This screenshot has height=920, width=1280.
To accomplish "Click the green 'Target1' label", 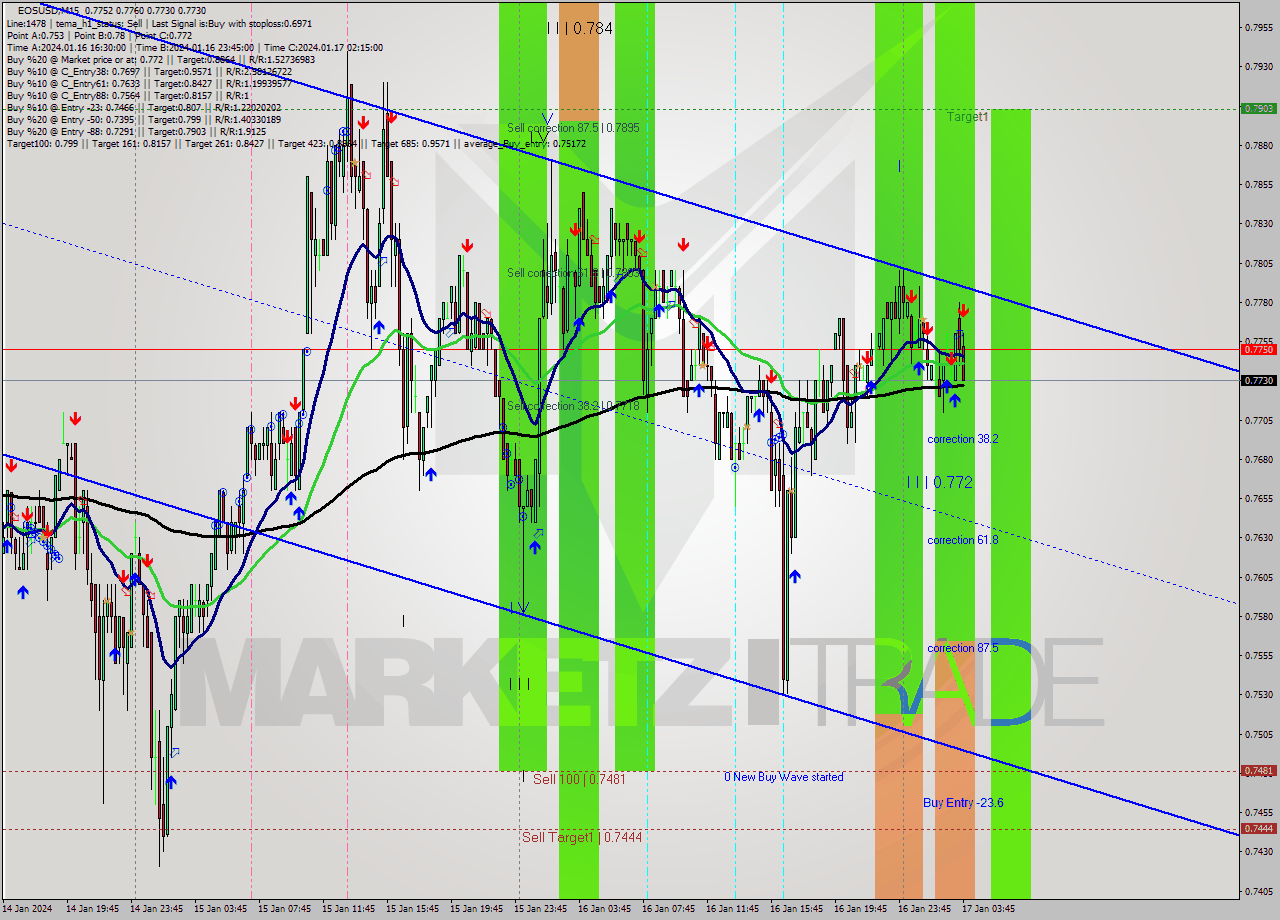I will click(968, 117).
